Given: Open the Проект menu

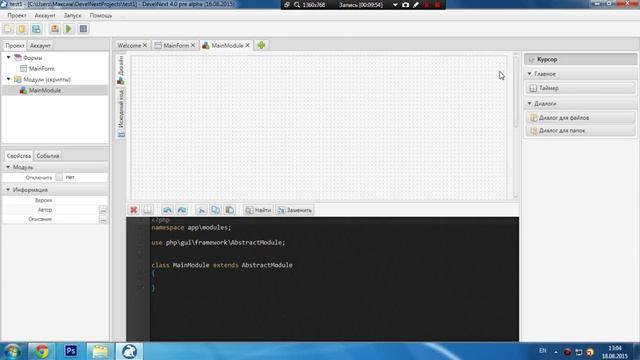Looking at the screenshot, I should (17, 16).
